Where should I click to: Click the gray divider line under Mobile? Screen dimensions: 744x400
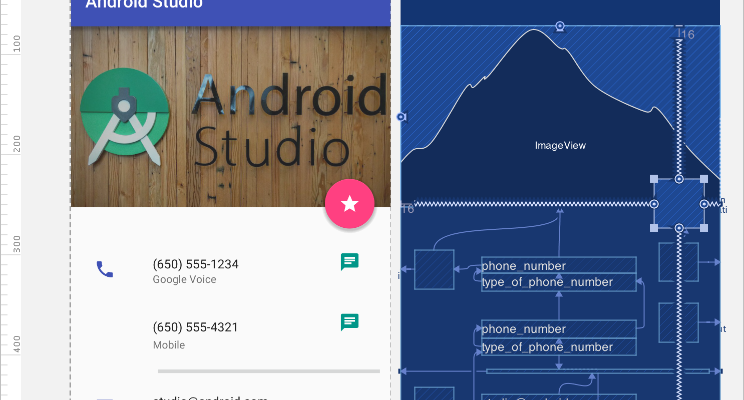269,371
